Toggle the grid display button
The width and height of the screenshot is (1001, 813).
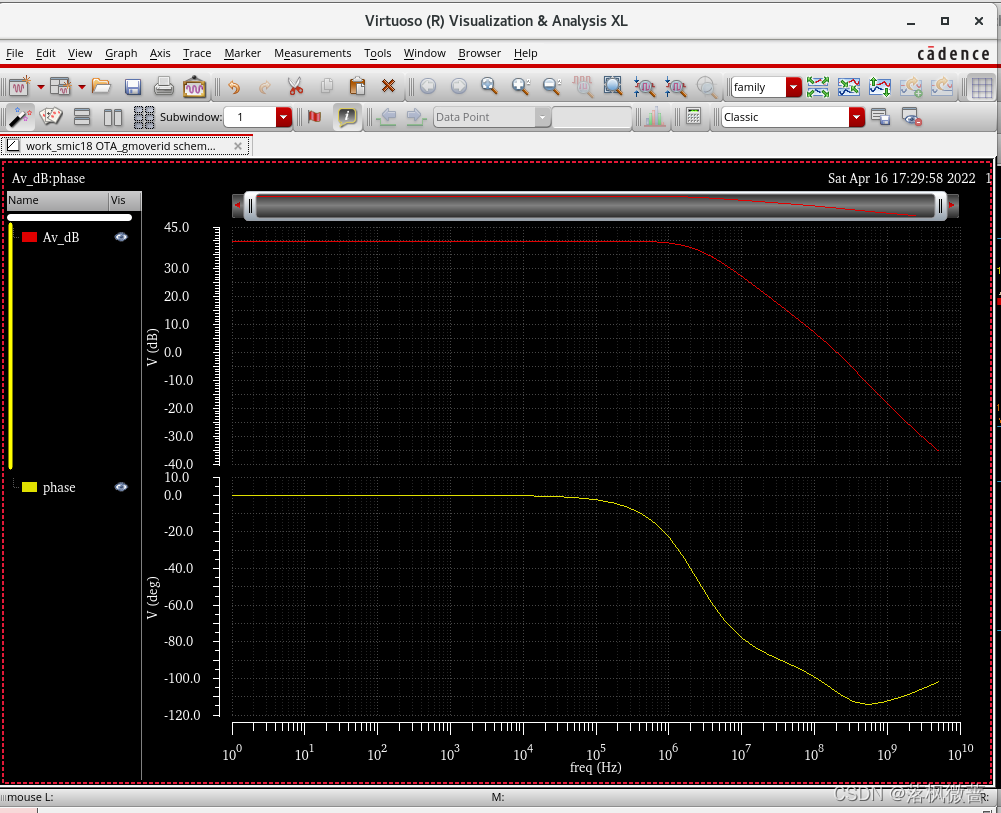point(981,87)
